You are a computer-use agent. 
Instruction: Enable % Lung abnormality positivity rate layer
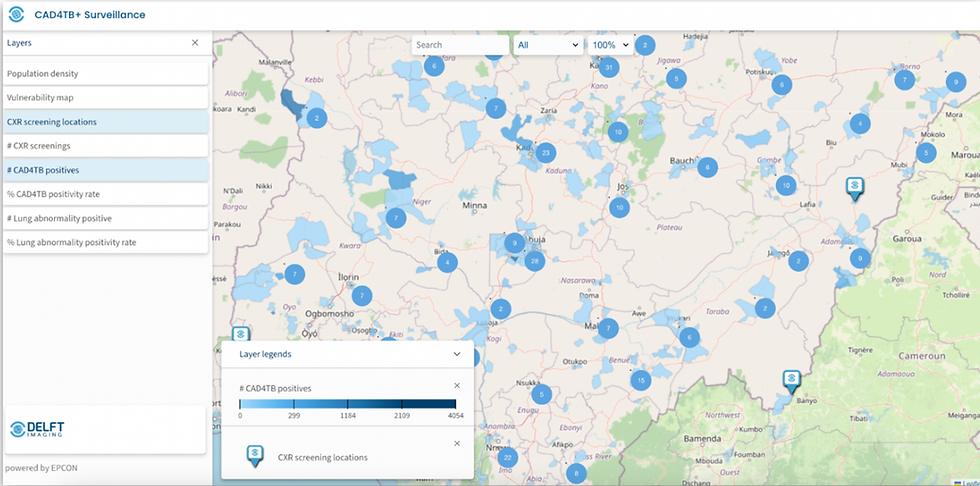point(106,242)
